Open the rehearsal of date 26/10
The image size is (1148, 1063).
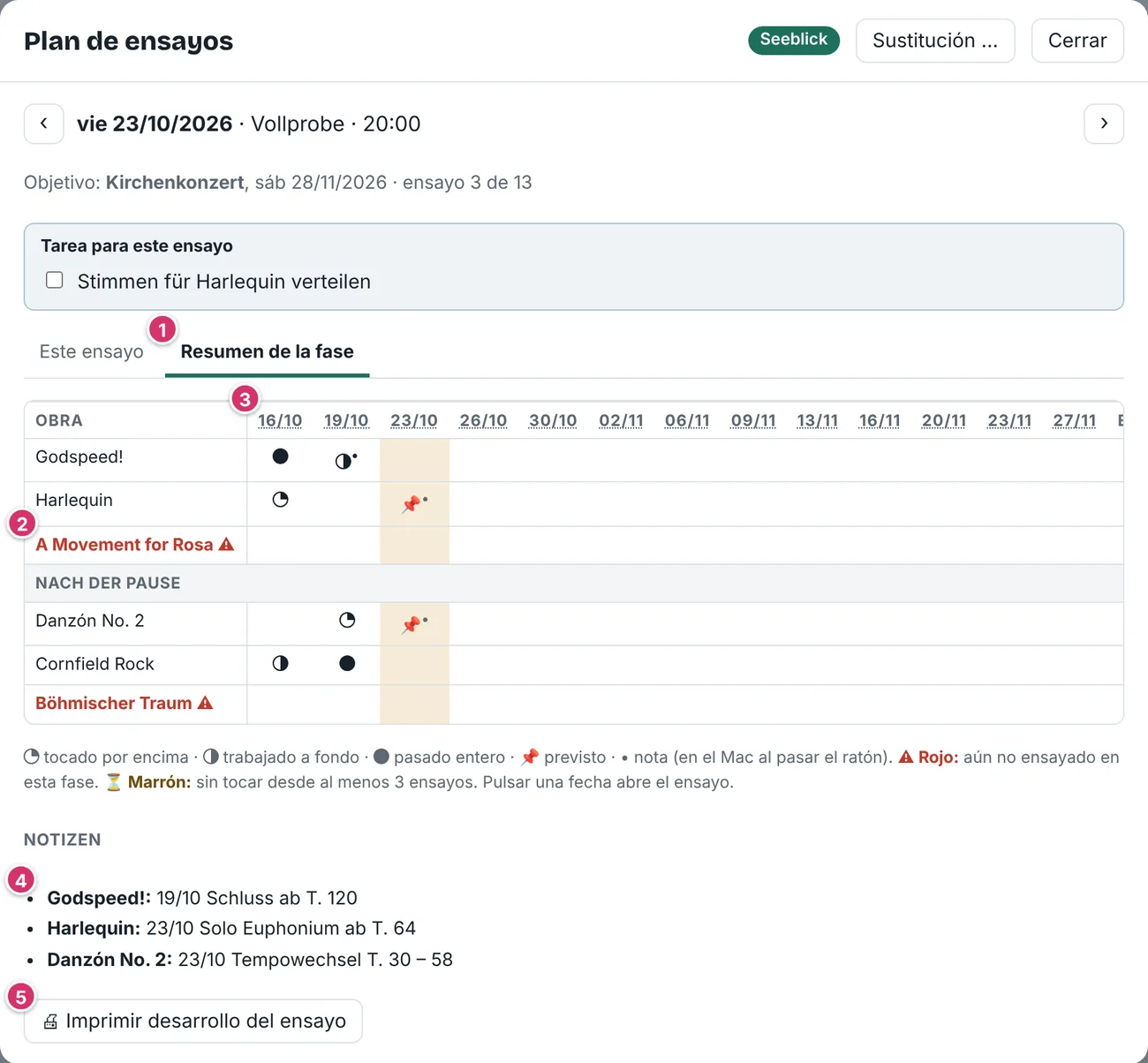click(483, 420)
